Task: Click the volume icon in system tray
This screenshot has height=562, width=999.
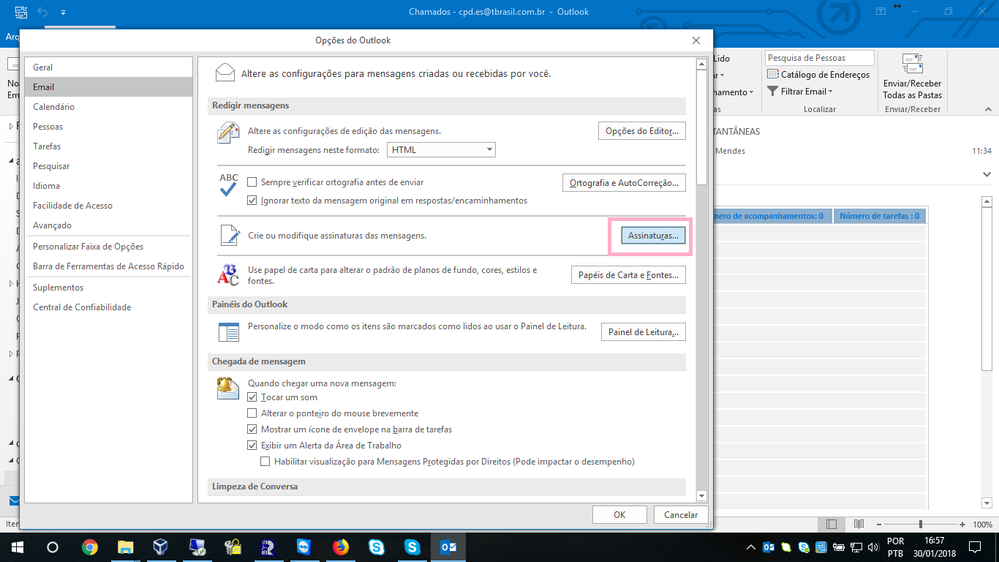Action: click(x=873, y=547)
